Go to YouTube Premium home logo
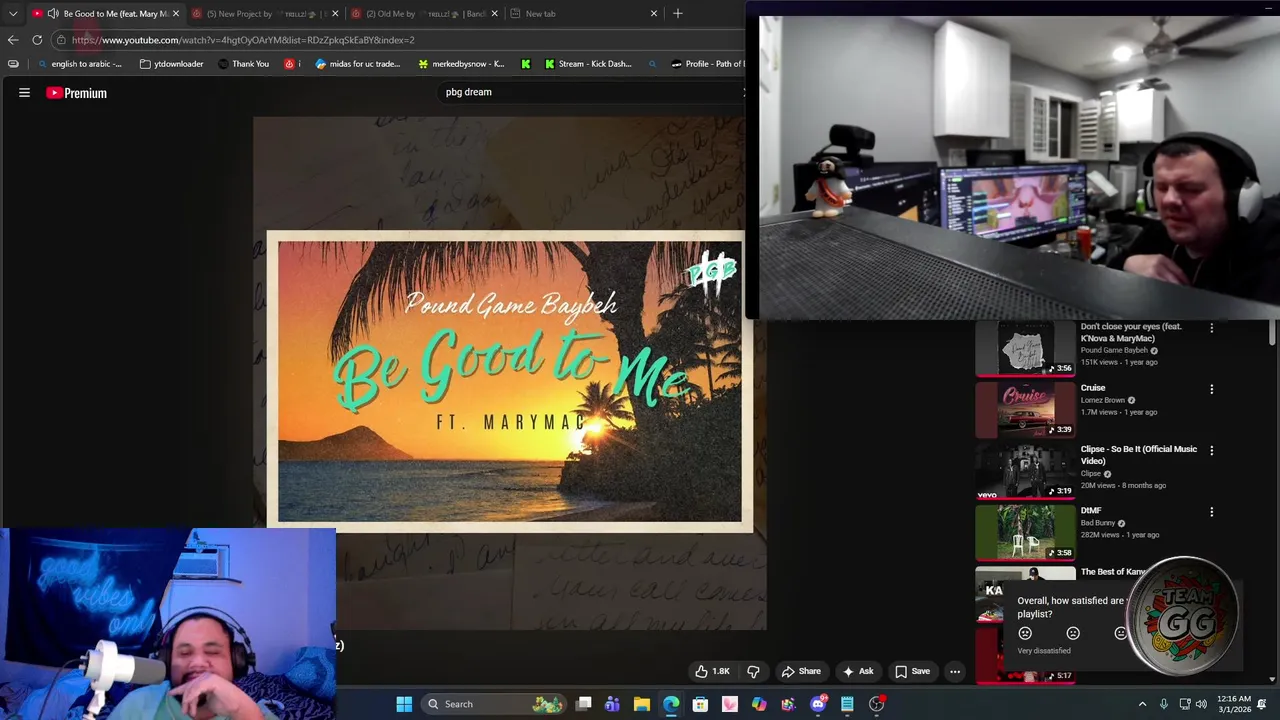 pyautogui.click(x=76, y=93)
